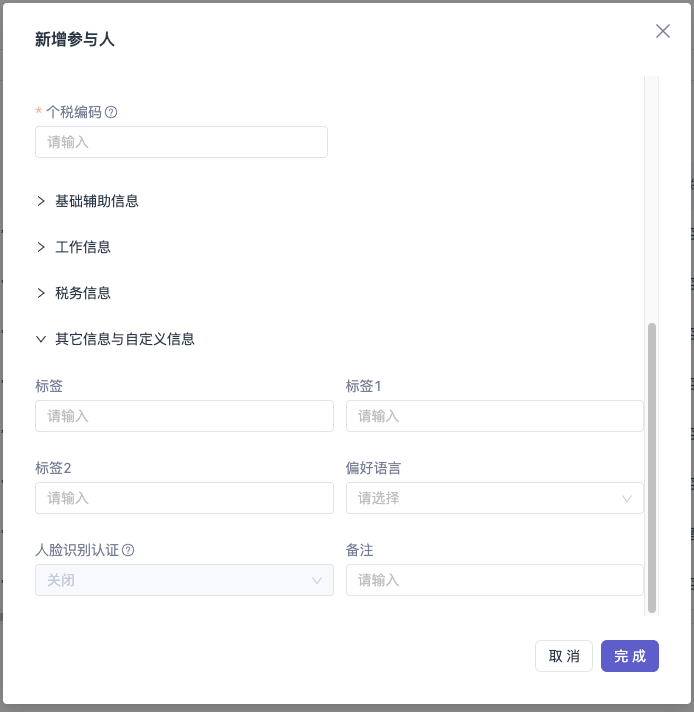Click the help icon beside 人脸识别认证
Viewport: 694px width, 712px height.
click(x=128, y=550)
